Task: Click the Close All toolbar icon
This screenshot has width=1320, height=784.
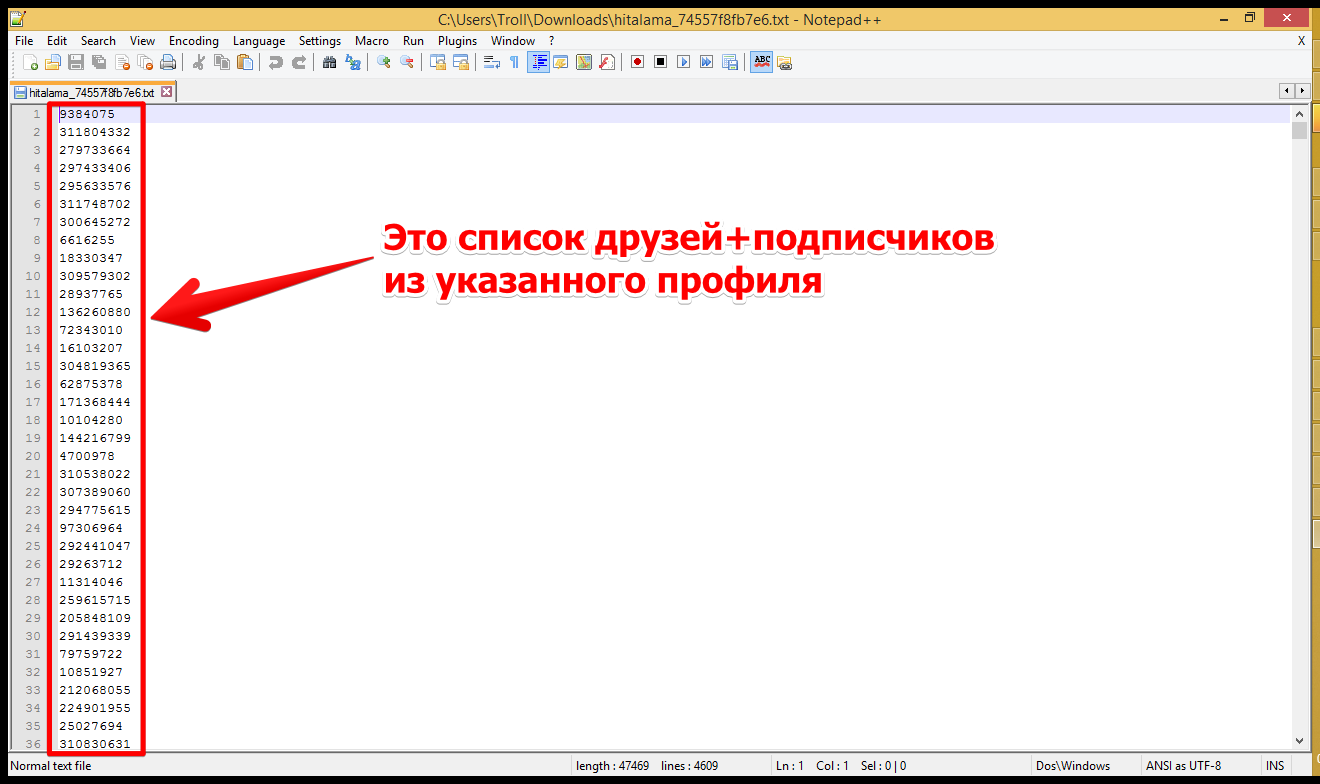Action: pos(145,62)
